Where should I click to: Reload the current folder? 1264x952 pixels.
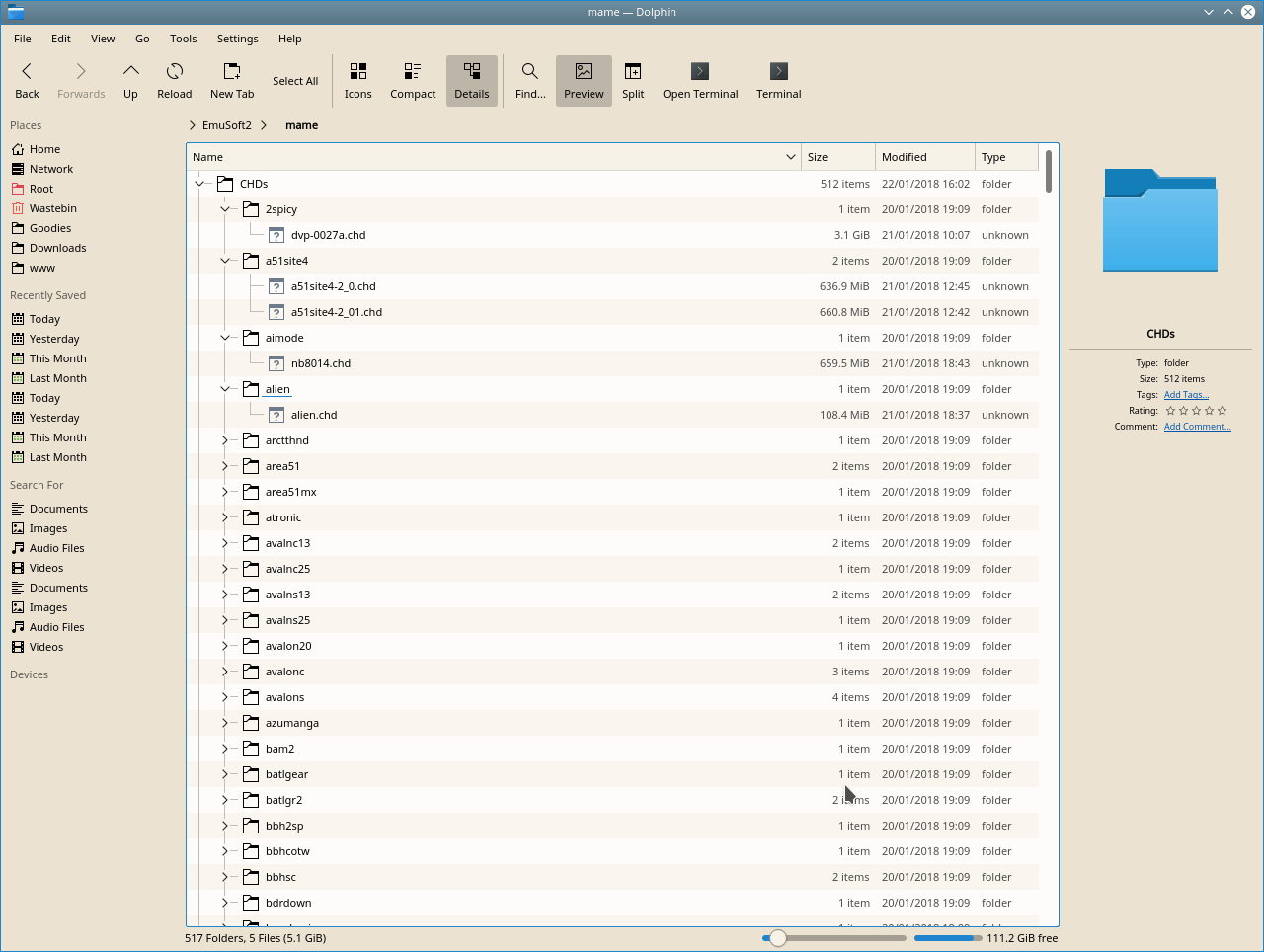(x=174, y=79)
